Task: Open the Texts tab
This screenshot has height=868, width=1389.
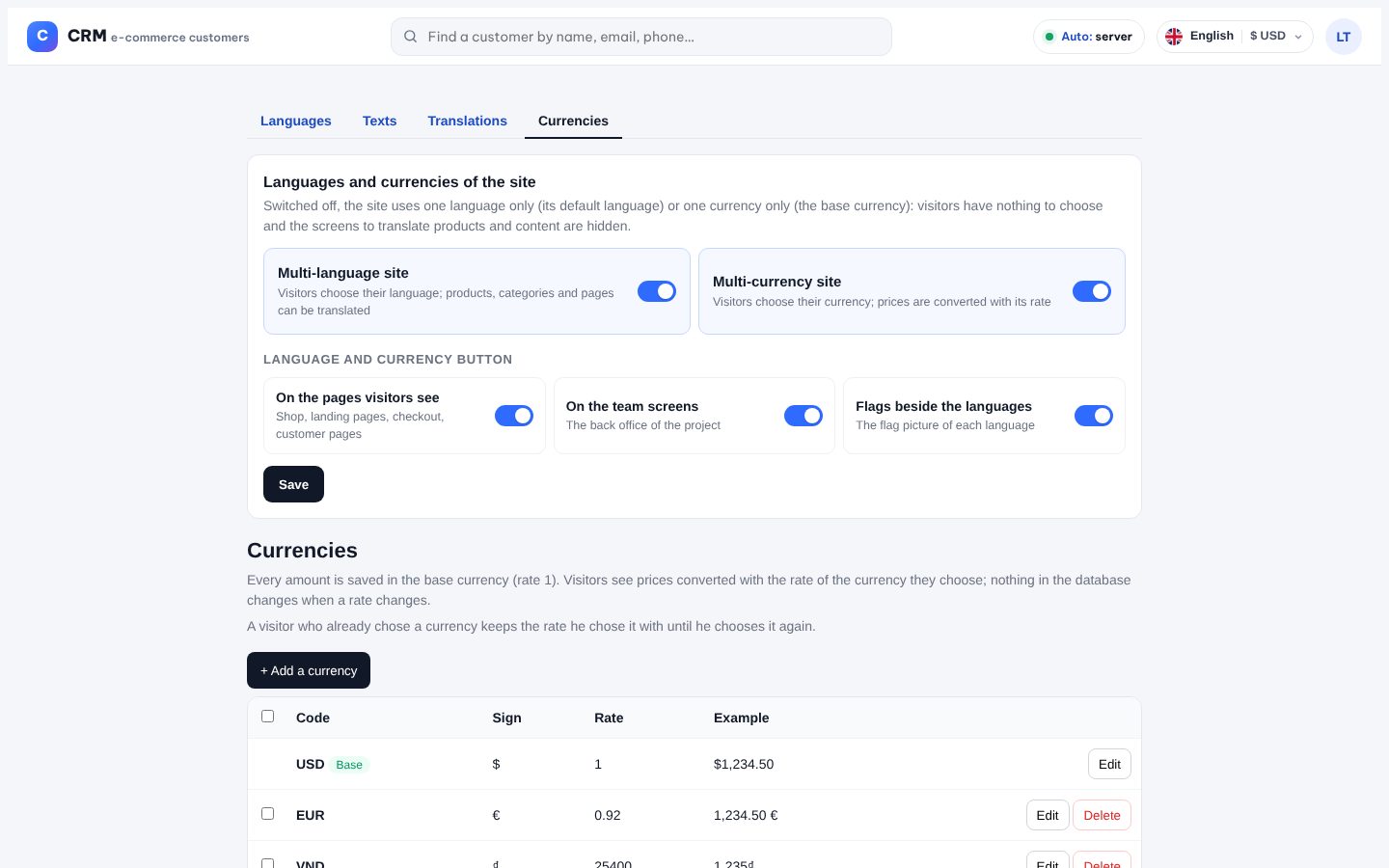Action: click(x=380, y=121)
